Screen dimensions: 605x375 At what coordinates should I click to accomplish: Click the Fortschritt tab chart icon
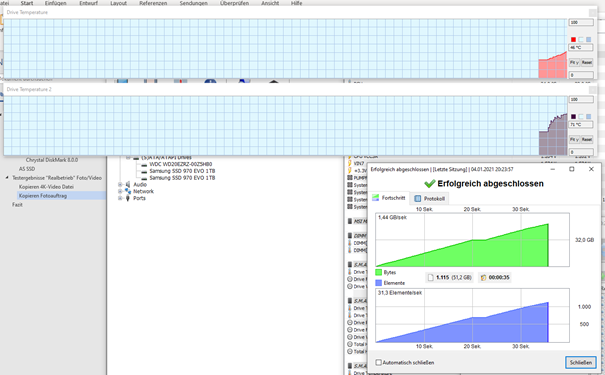(375, 198)
